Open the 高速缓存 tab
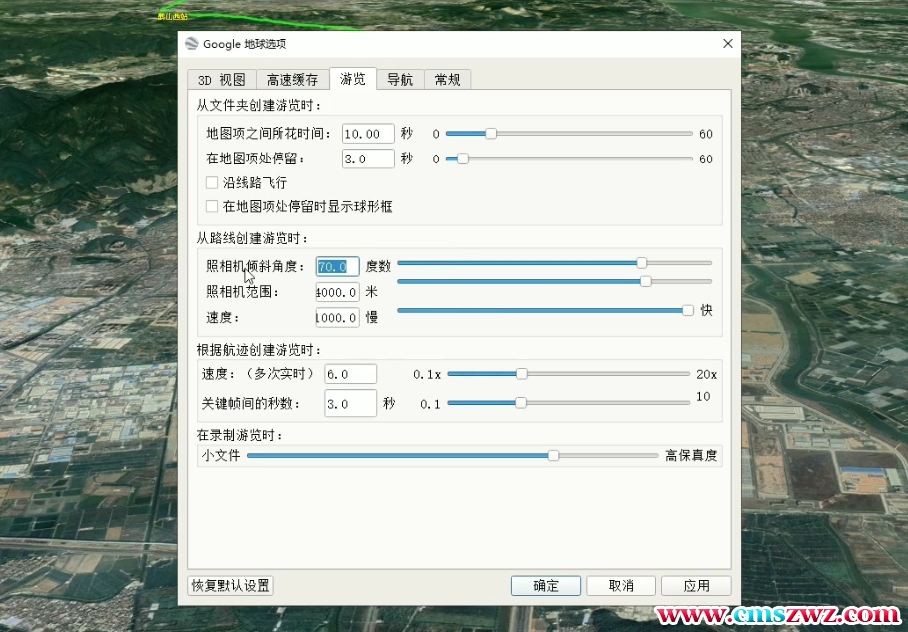The height and width of the screenshot is (632, 908). tap(292, 80)
